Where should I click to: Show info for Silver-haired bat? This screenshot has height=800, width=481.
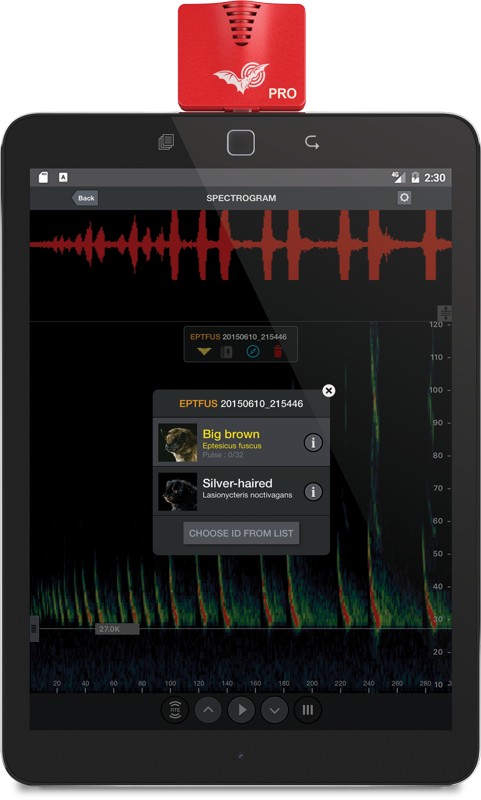point(313,492)
